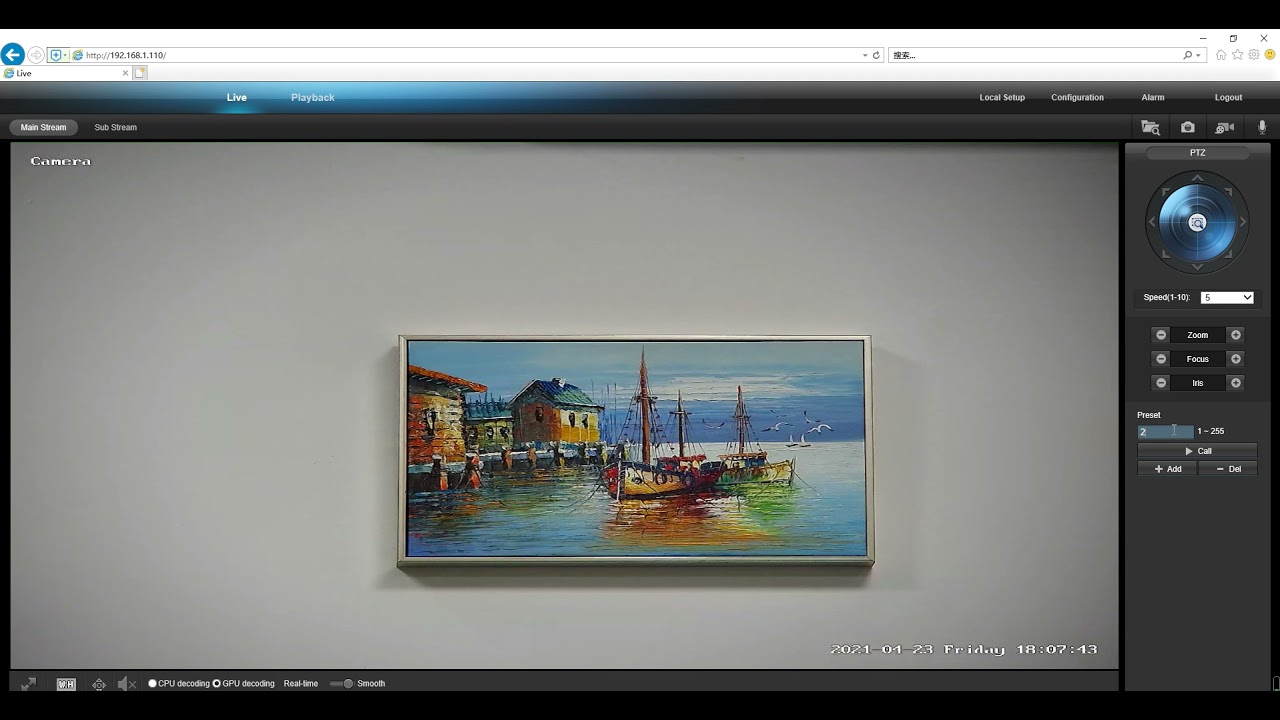Increase Zoom with the plus button

tap(1236, 335)
